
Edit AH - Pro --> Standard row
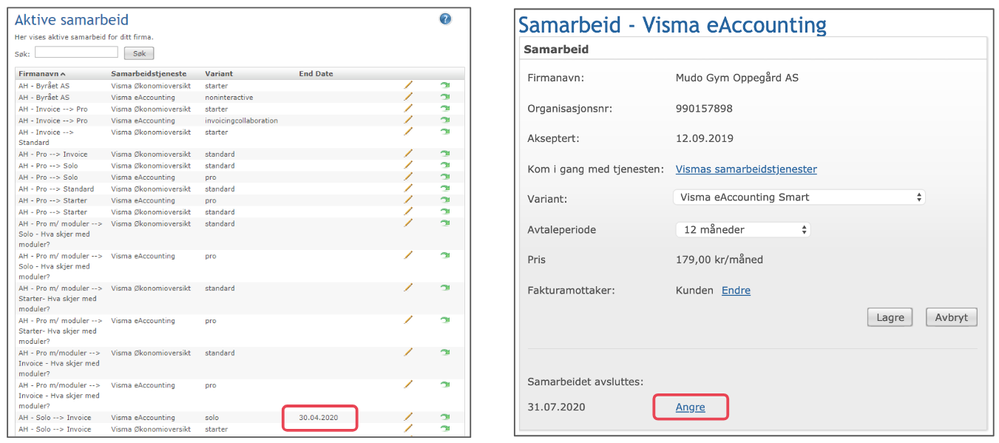pyautogui.click(x=408, y=189)
